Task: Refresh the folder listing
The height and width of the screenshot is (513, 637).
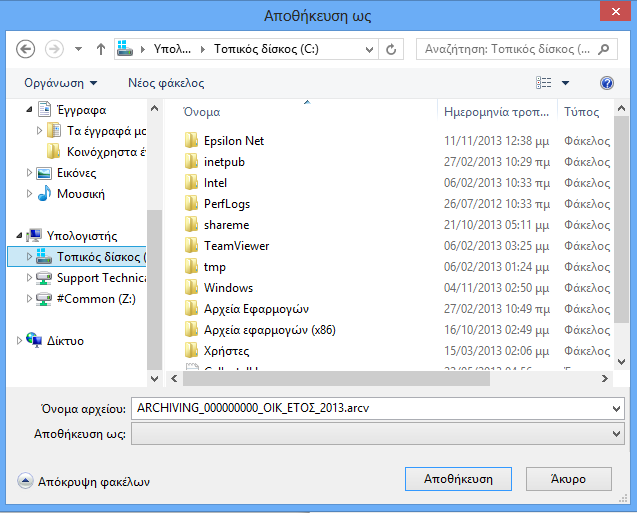Action: [x=391, y=49]
